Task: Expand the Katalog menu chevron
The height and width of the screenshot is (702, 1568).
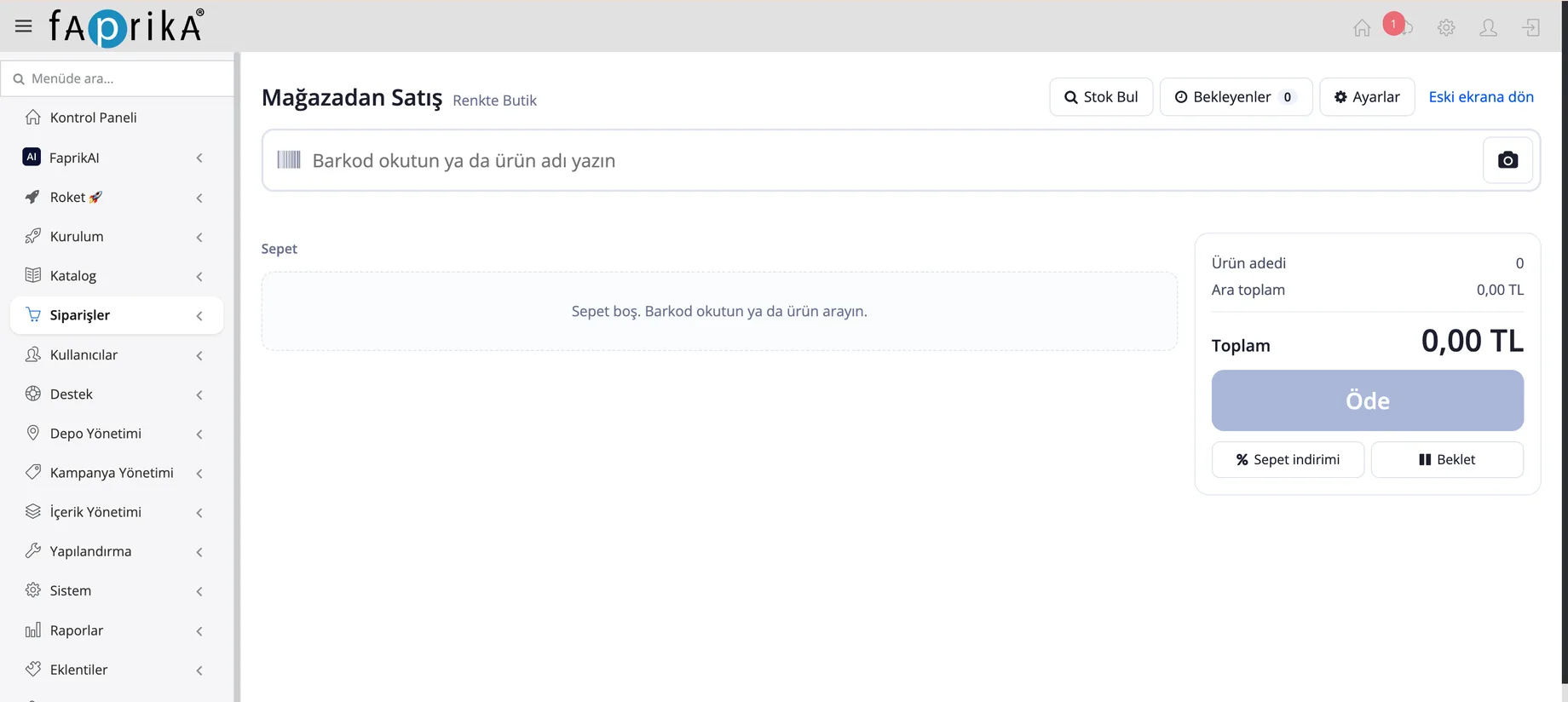Action: coord(199,276)
